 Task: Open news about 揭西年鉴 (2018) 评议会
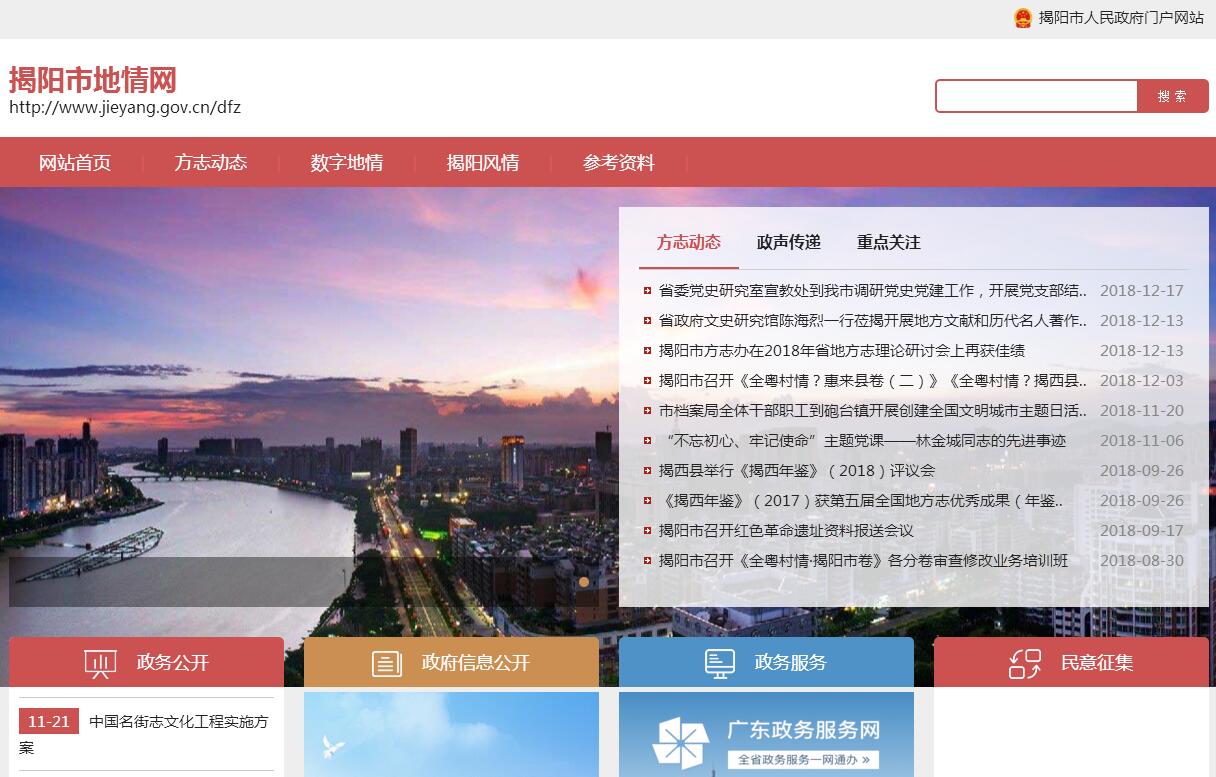[797, 471]
